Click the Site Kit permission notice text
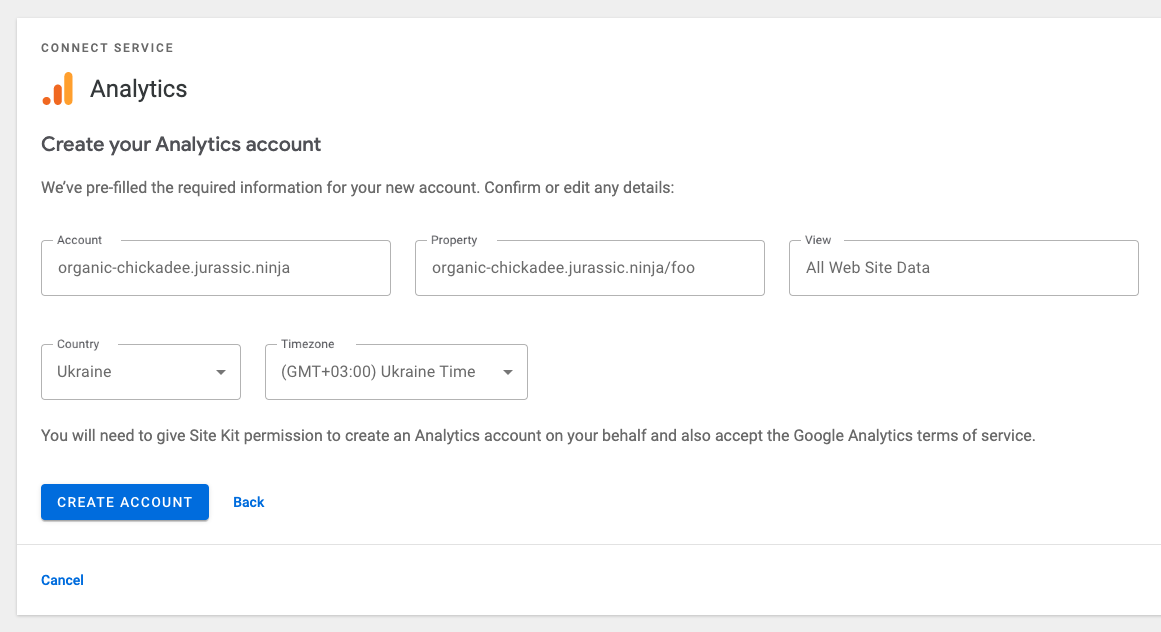The width and height of the screenshot is (1161, 632). coord(538,436)
